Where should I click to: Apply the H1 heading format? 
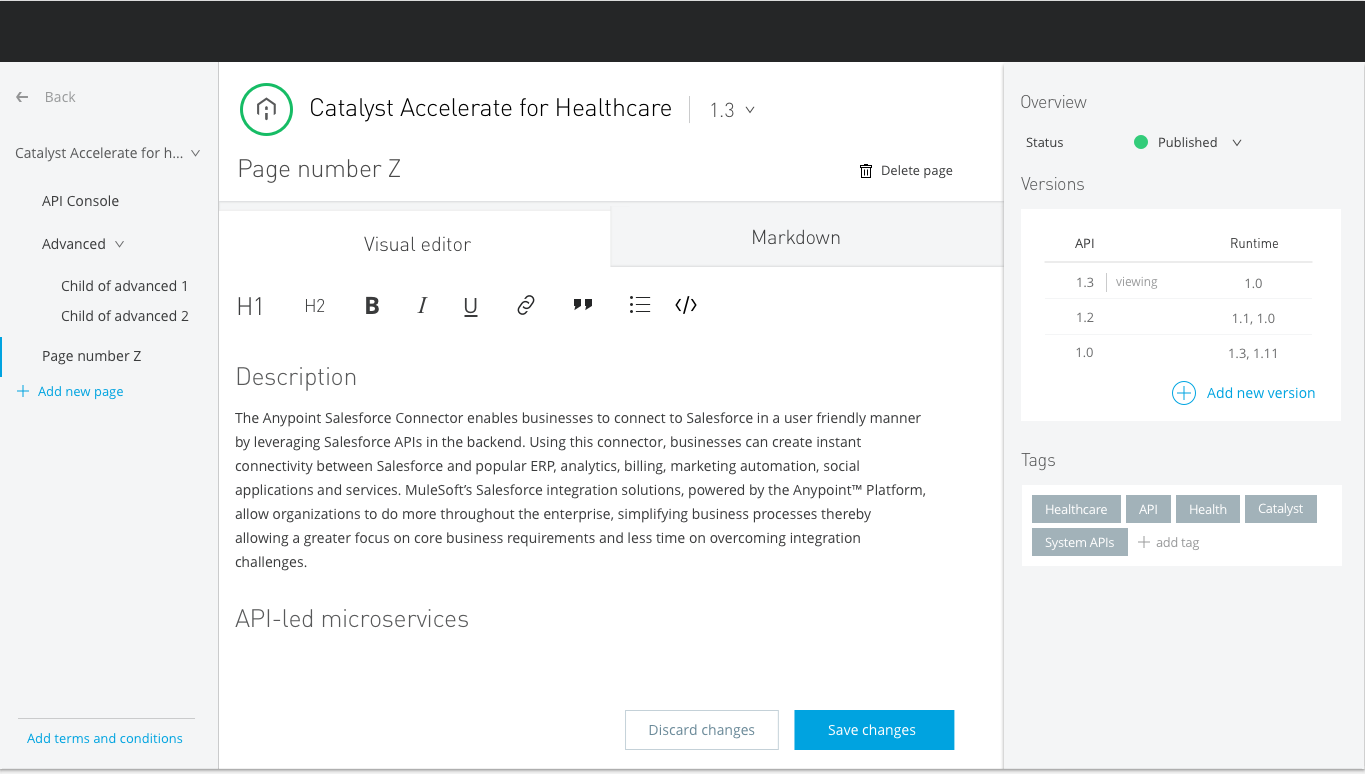[x=250, y=306]
